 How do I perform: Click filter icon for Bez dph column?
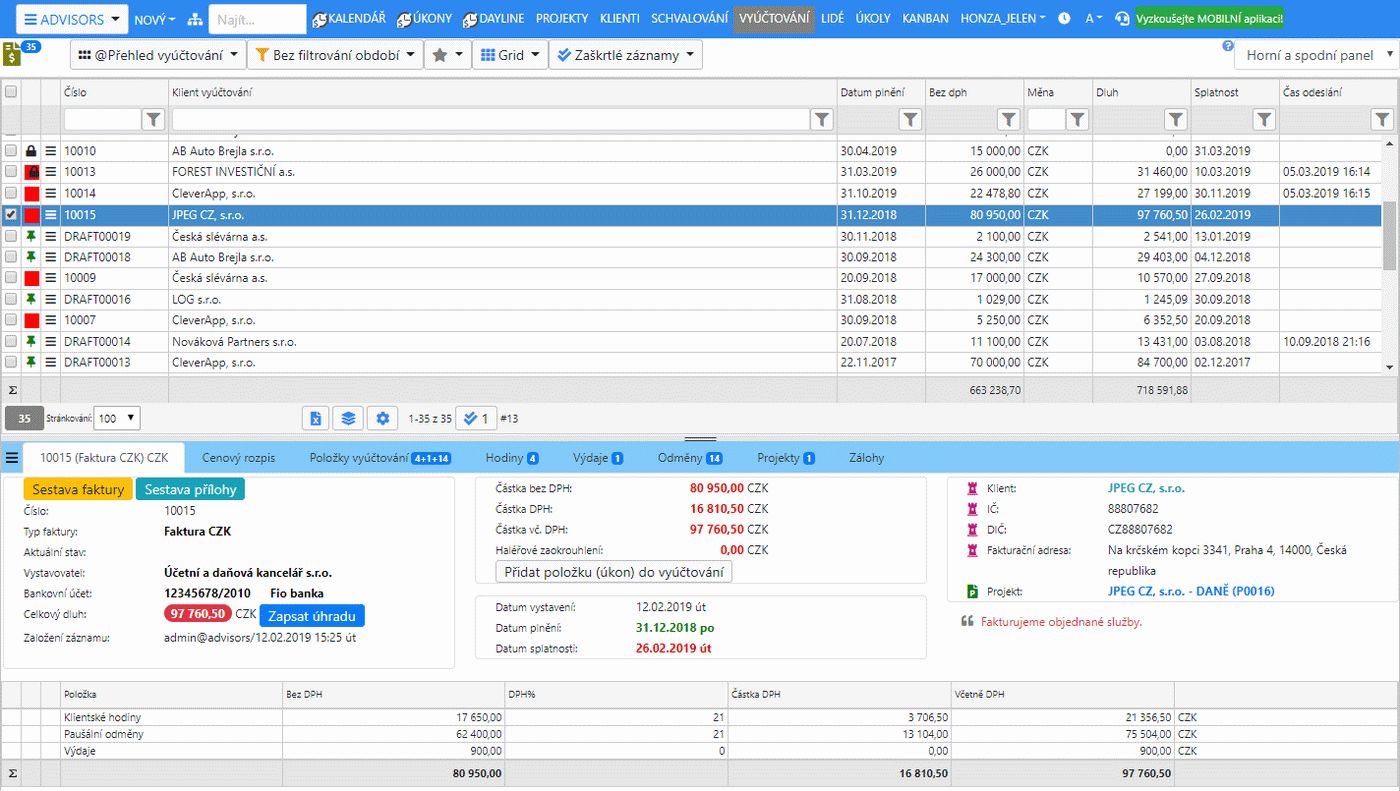tap(1008, 120)
